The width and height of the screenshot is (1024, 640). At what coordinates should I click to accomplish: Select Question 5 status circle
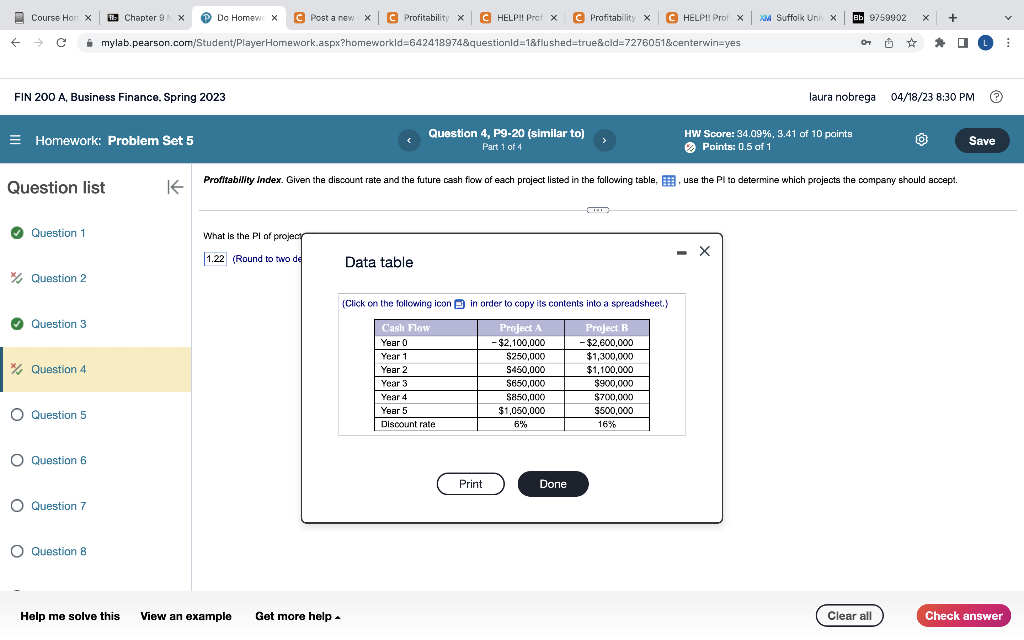click(x=17, y=415)
